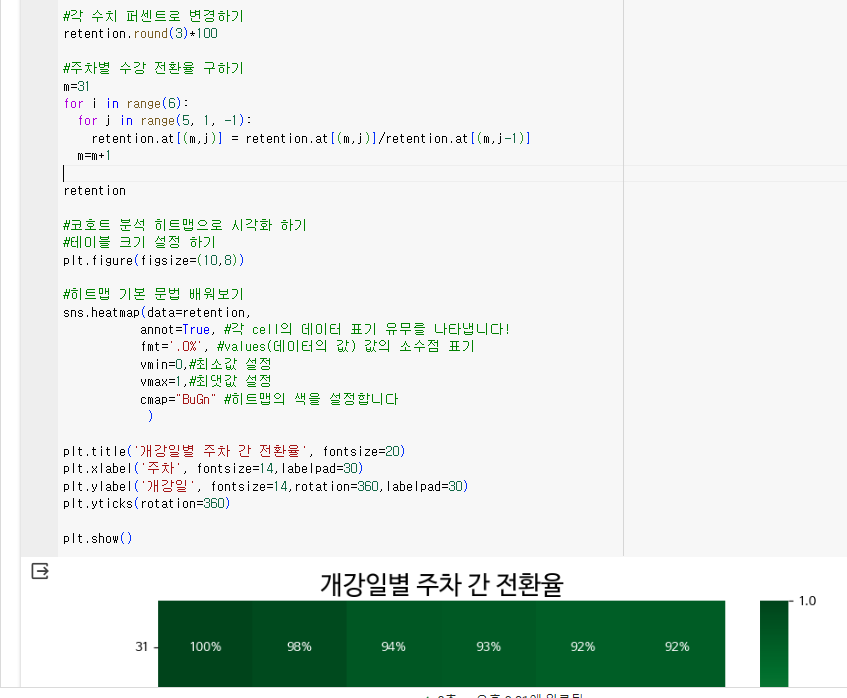Click the 'vmin=0' argument line
Screen dimensions: 847x698
tap(206, 364)
